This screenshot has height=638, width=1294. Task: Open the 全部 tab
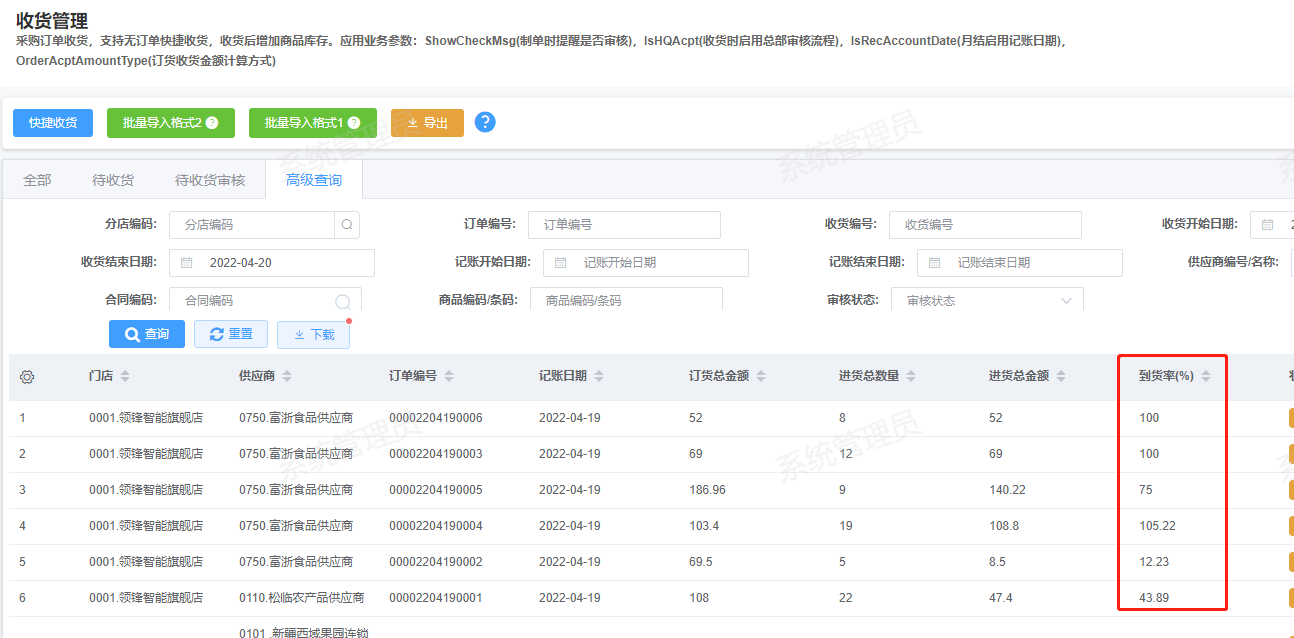pos(37,180)
